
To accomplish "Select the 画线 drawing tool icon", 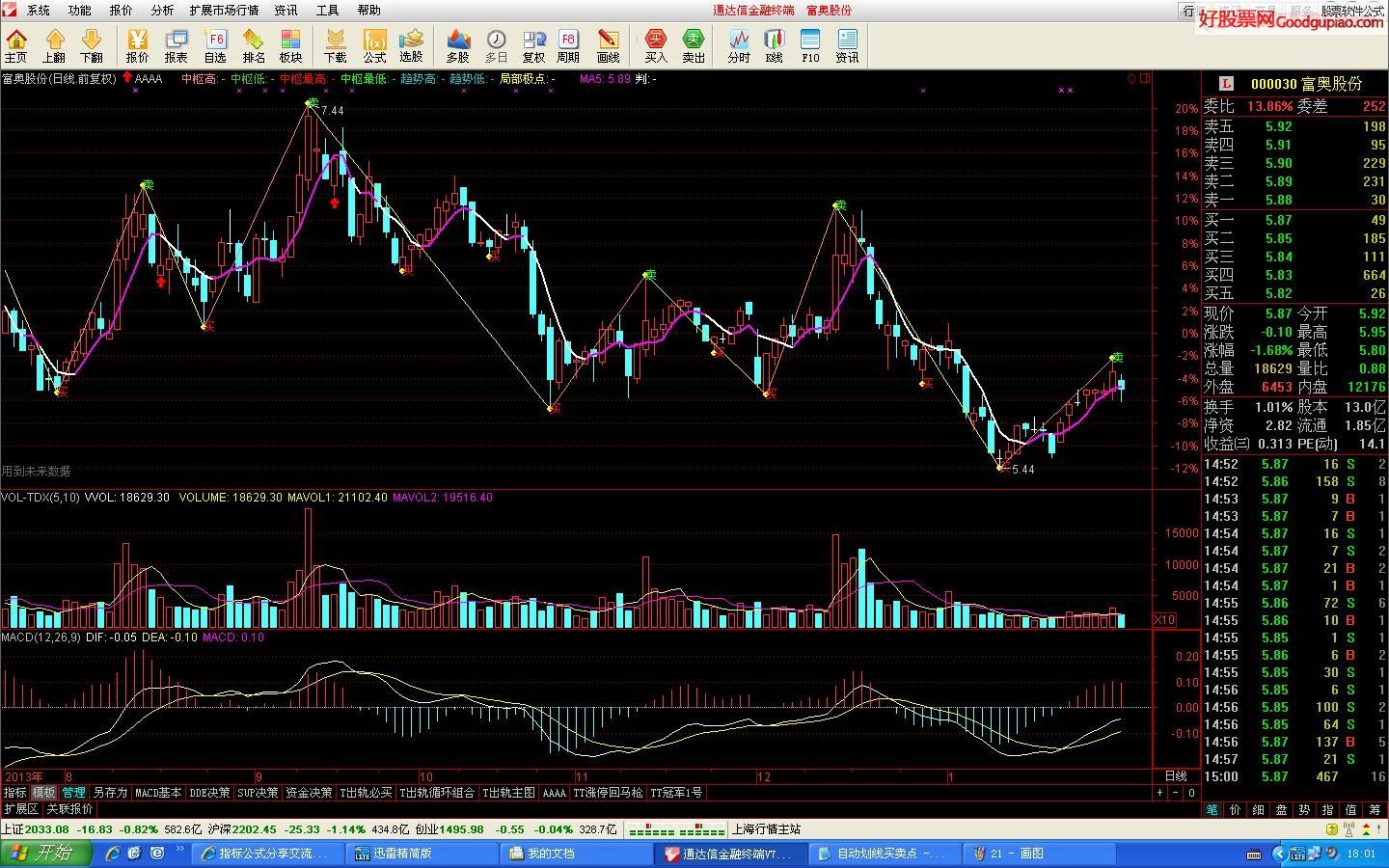I will pos(609,45).
